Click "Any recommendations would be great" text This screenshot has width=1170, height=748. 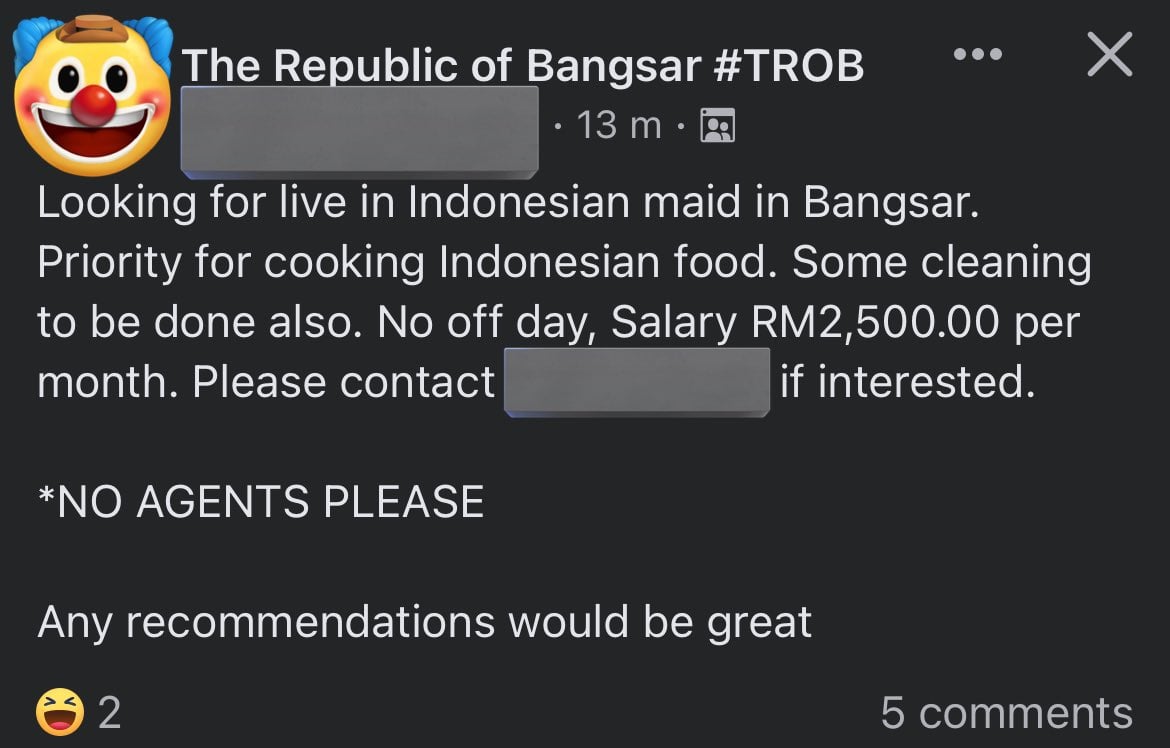pos(424,622)
